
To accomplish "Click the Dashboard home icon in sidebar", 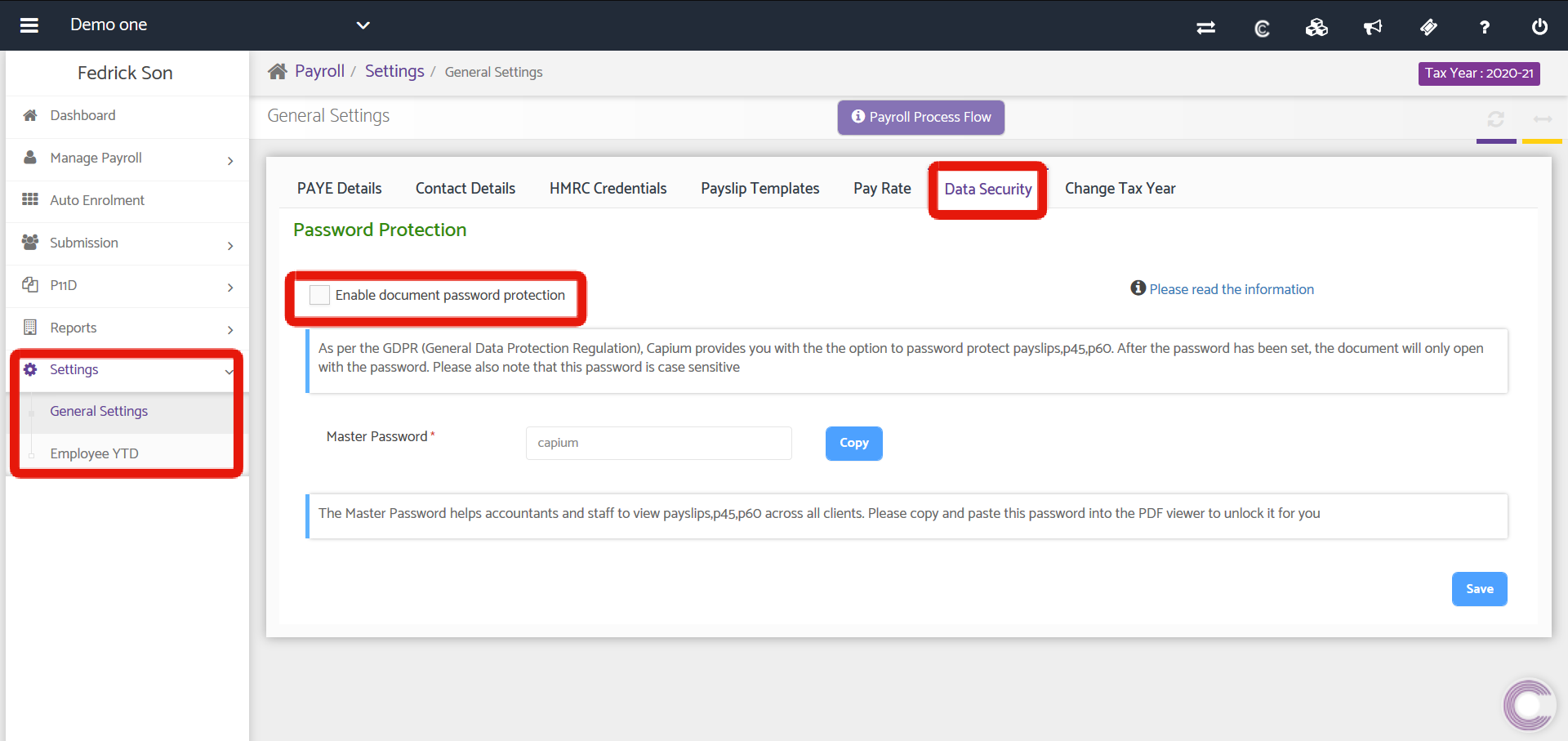I will click(30, 115).
